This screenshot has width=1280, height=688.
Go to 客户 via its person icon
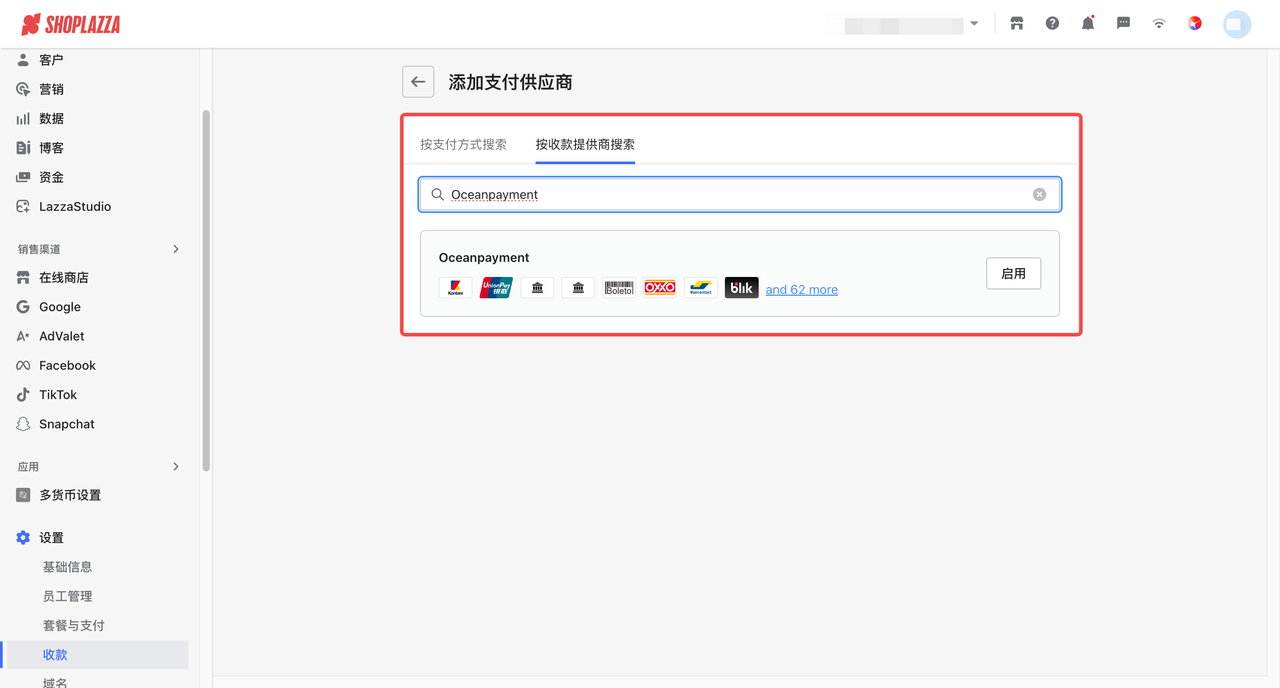[x=23, y=60]
